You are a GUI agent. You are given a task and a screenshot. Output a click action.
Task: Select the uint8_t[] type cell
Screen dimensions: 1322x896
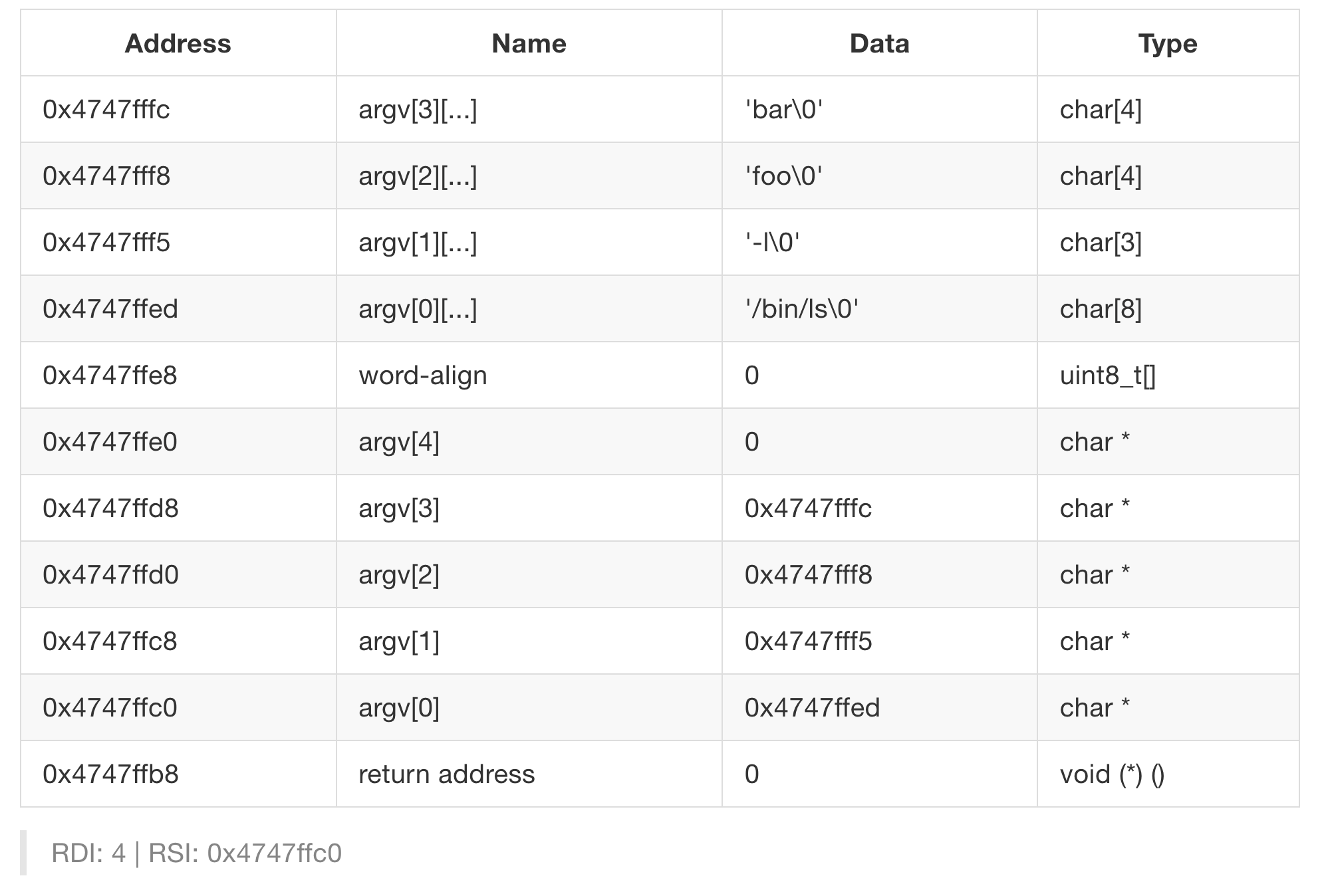(x=1108, y=376)
